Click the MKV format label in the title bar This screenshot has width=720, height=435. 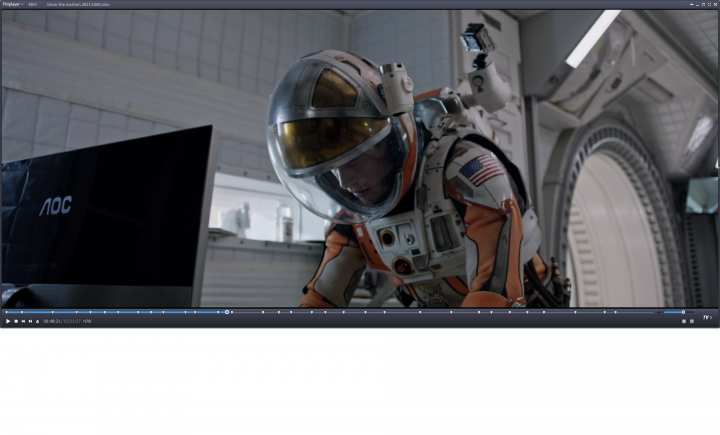[33, 4]
